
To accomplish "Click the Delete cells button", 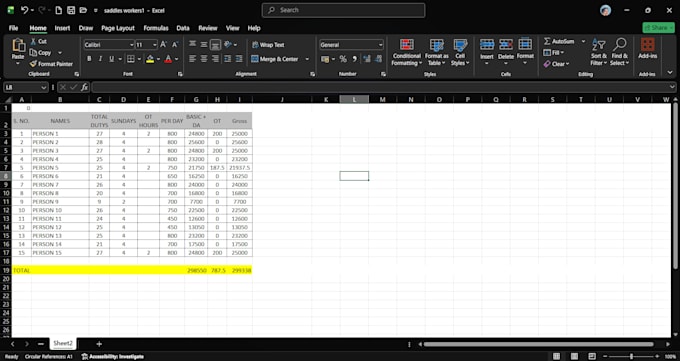I will 506,52.
